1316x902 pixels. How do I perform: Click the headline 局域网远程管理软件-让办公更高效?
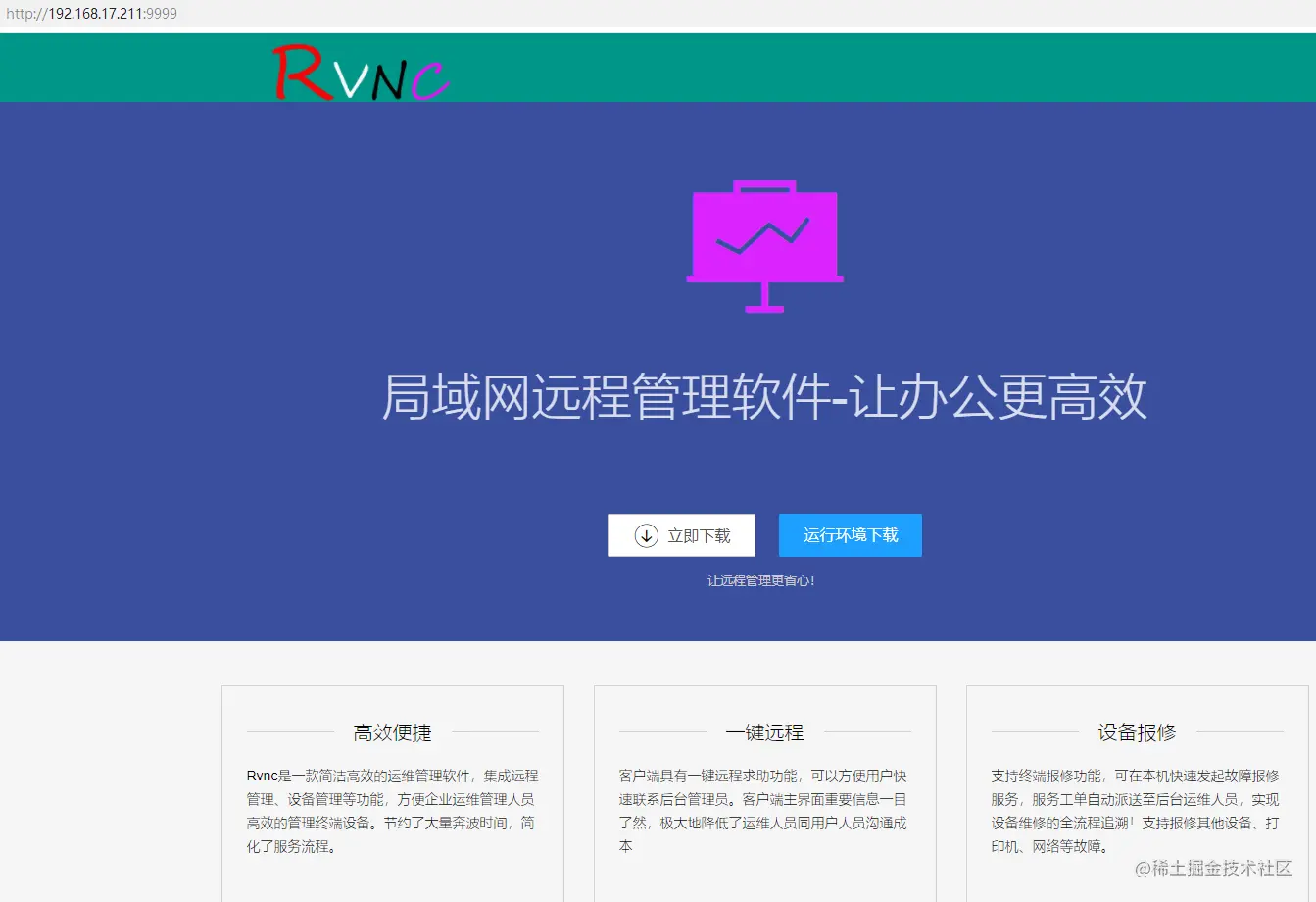tap(764, 397)
